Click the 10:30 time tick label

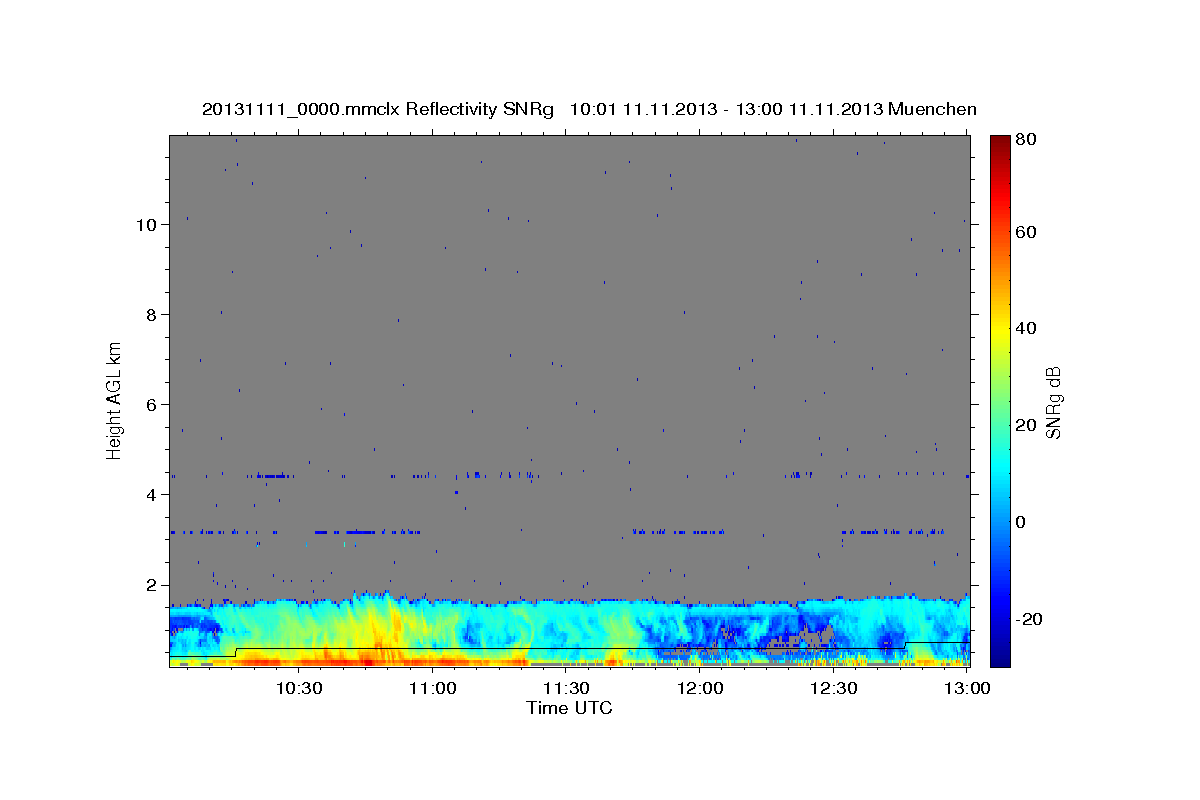point(298,688)
